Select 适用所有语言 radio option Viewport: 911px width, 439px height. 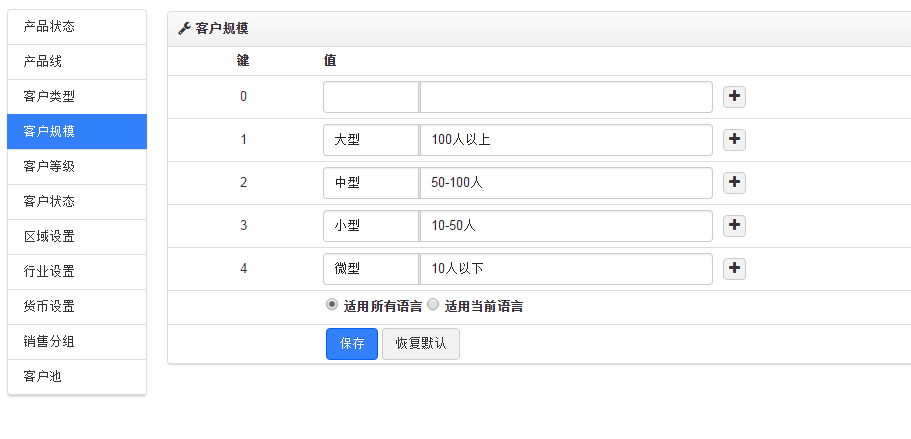332,305
